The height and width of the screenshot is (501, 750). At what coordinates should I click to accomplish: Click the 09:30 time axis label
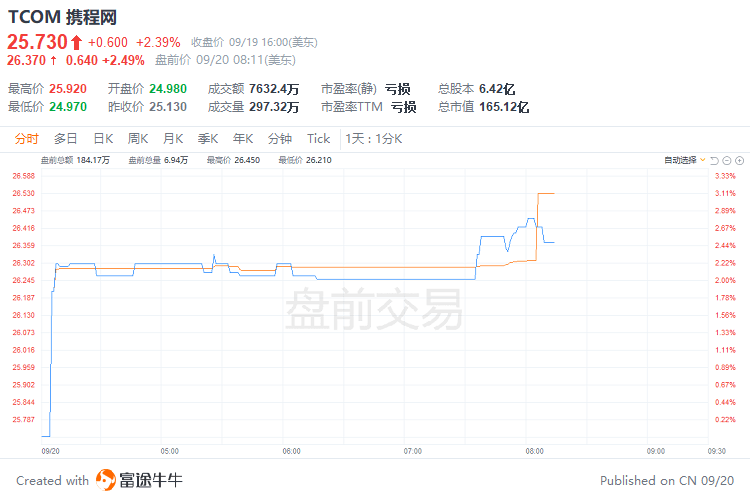coord(717,451)
